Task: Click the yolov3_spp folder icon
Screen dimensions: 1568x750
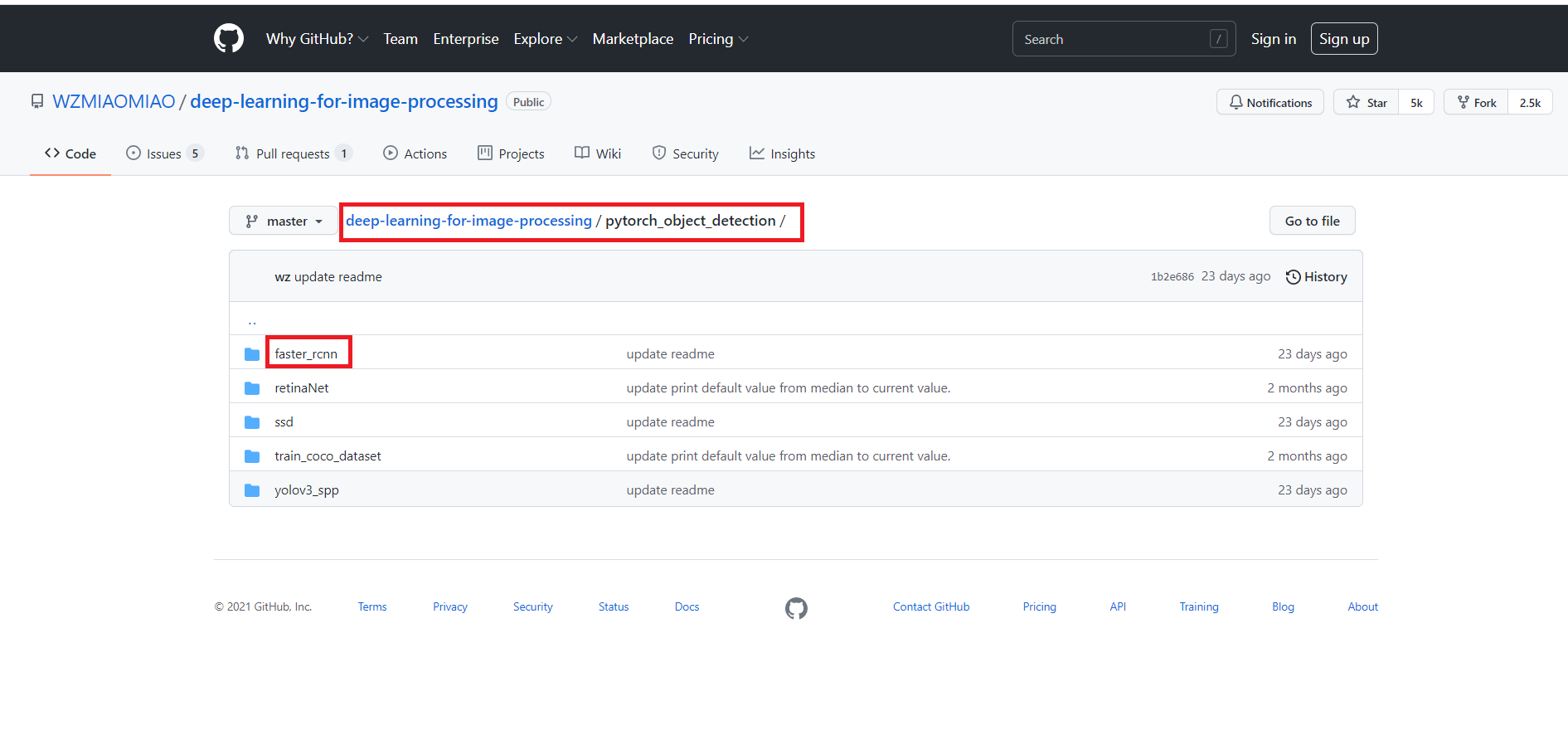Action: (252, 490)
